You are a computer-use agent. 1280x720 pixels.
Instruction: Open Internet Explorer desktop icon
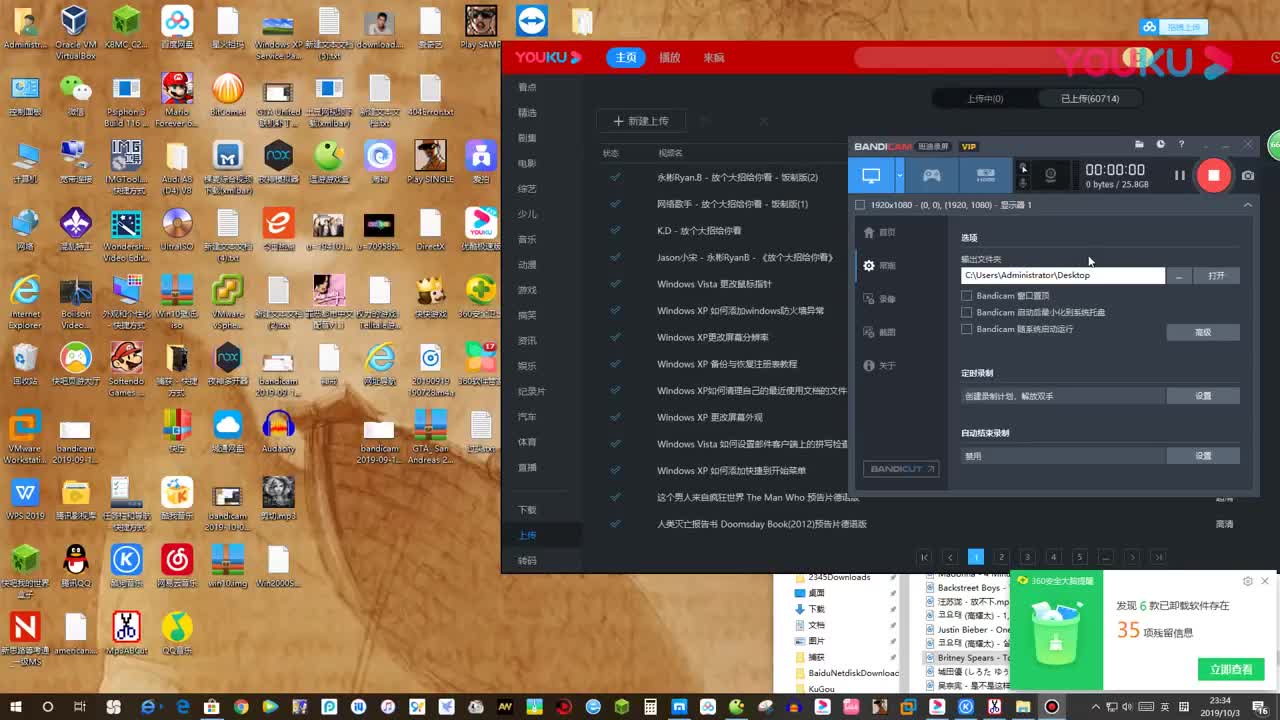(x=25, y=303)
